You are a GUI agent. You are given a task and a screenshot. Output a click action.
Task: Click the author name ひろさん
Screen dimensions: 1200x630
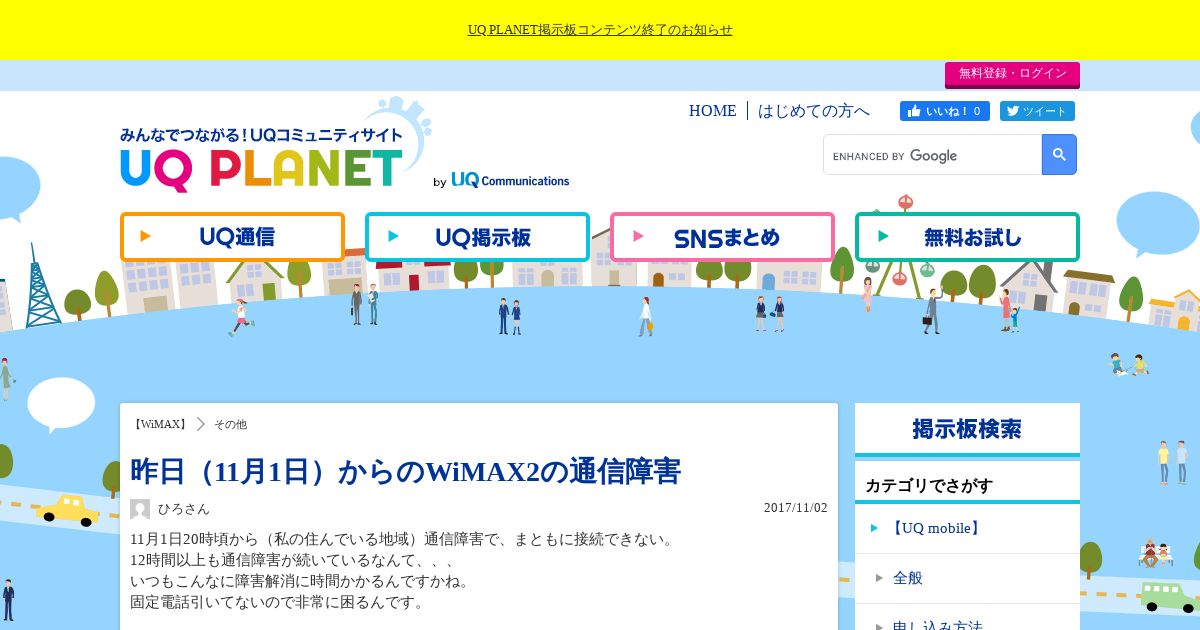184,509
